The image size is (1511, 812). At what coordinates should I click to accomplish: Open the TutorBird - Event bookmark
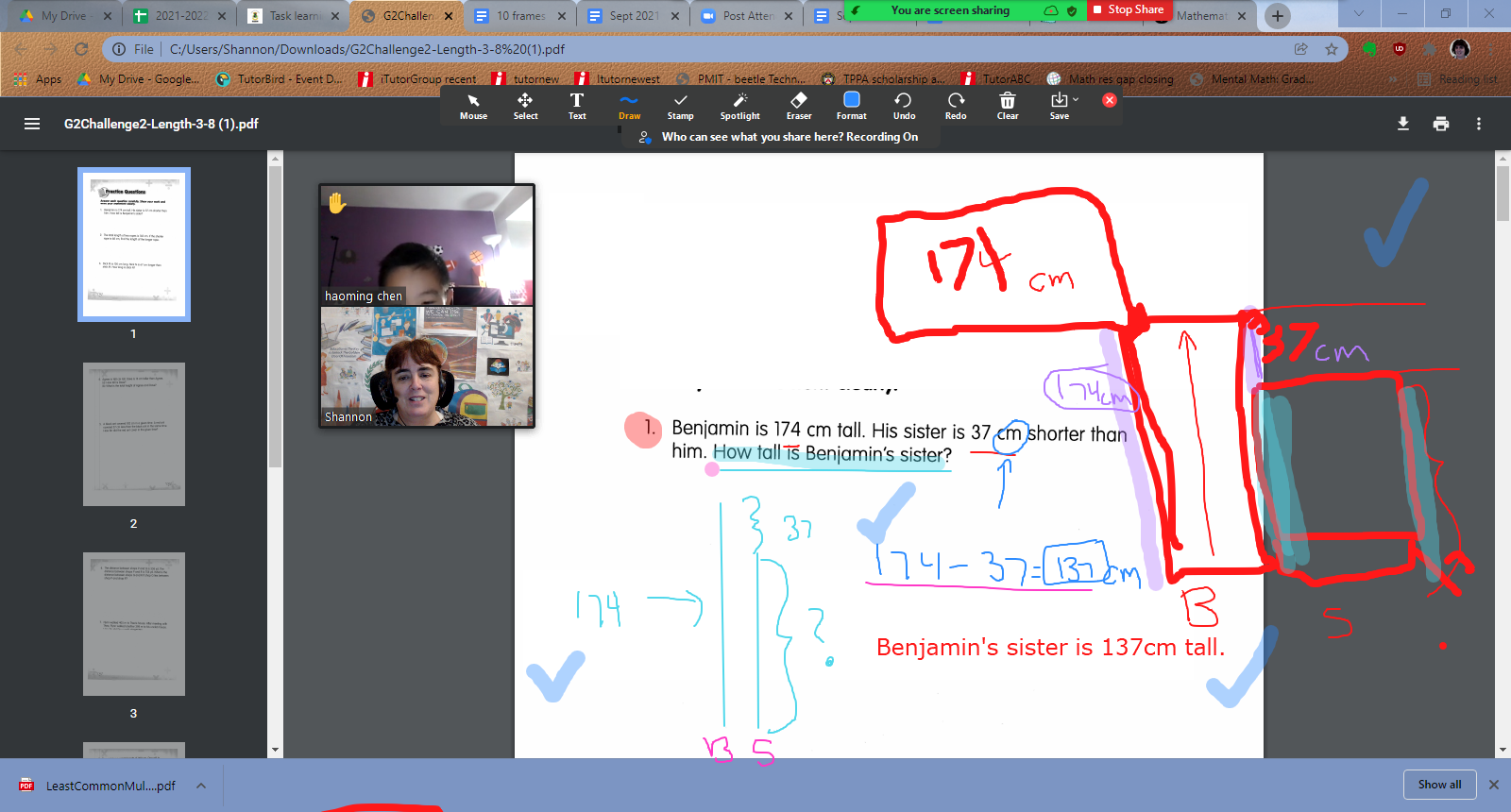point(280,79)
